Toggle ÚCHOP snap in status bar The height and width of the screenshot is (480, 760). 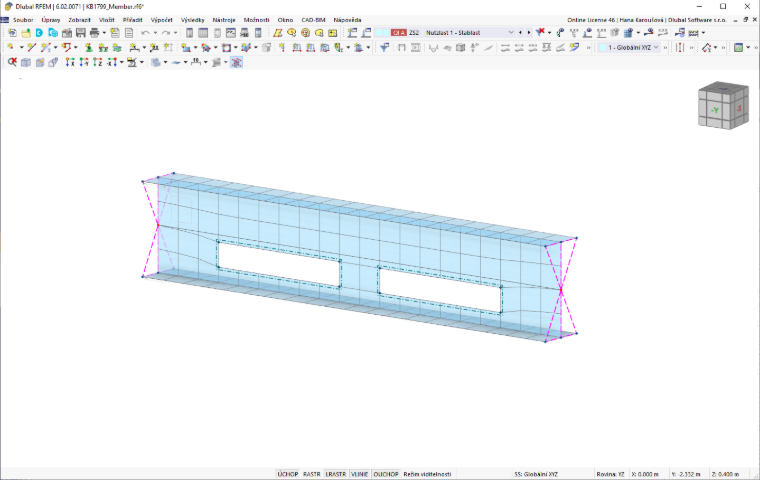tap(287, 474)
